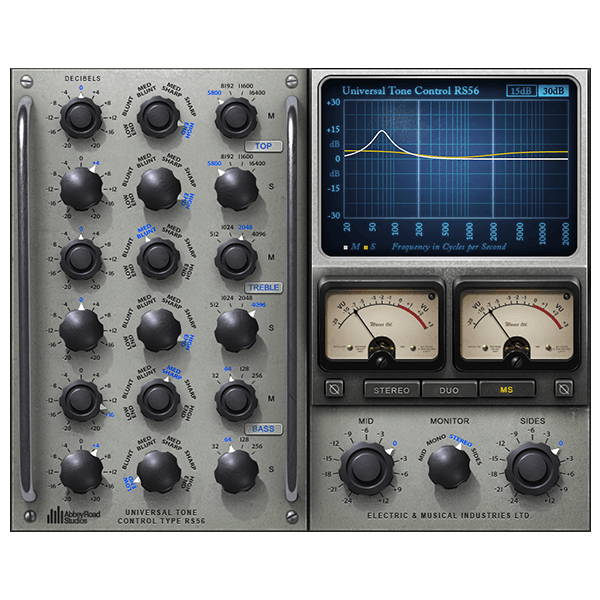The width and height of the screenshot is (600, 600).
Task: Click the Top M decibels gain knob
Action: coord(81,117)
